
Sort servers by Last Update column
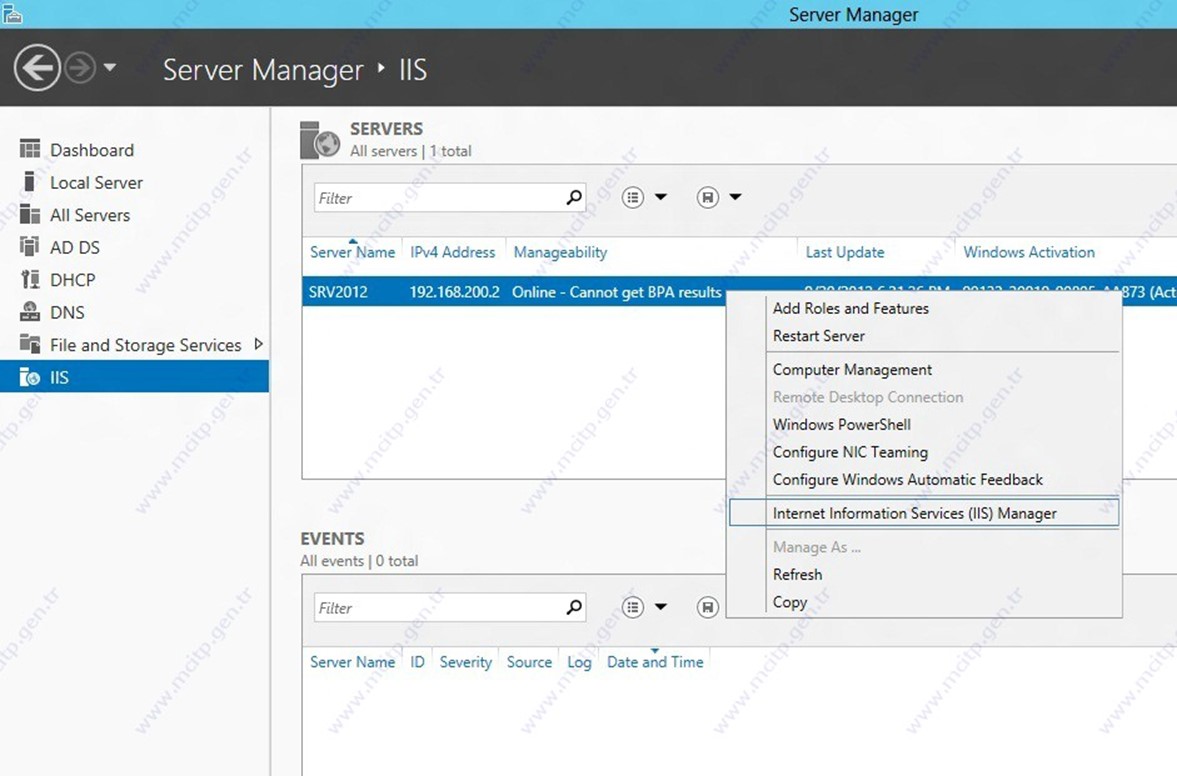point(844,253)
